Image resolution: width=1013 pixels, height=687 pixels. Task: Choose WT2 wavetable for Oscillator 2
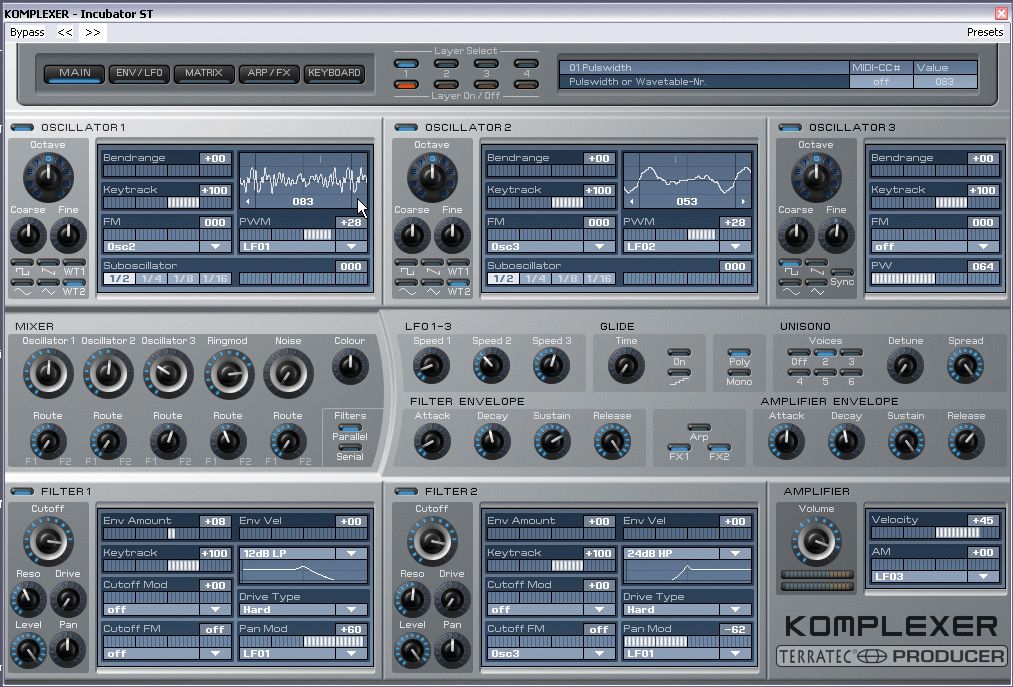(458, 283)
